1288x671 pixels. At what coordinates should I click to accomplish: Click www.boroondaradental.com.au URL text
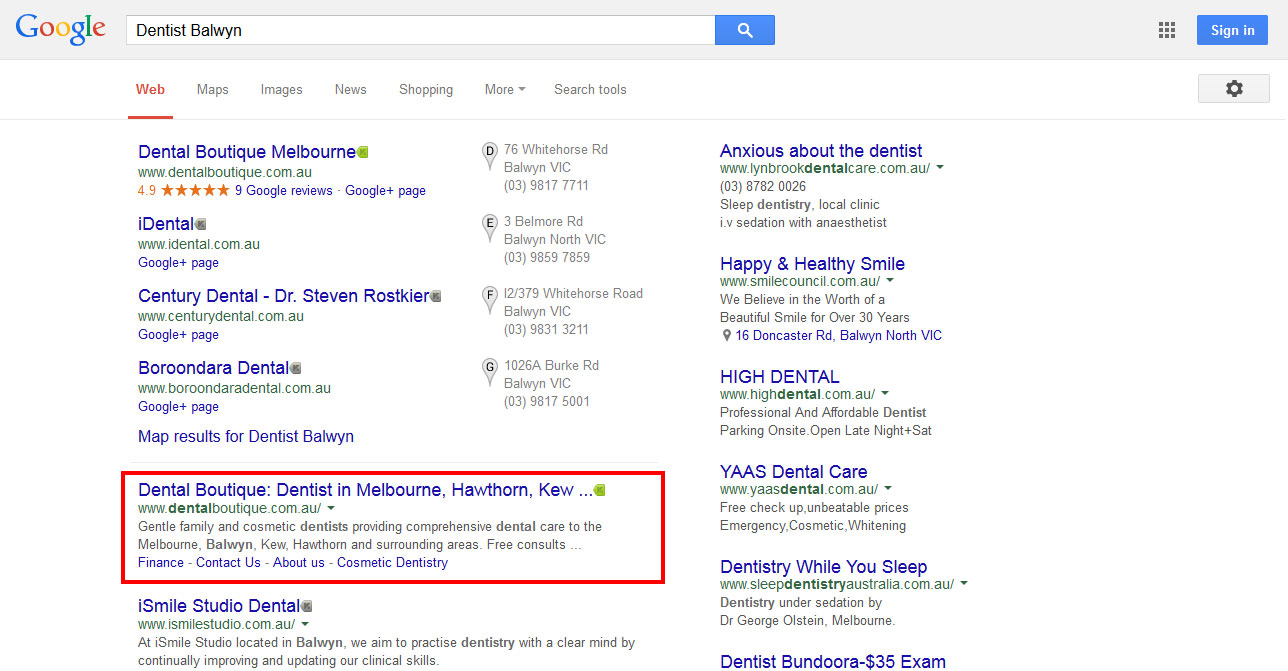click(x=234, y=388)
